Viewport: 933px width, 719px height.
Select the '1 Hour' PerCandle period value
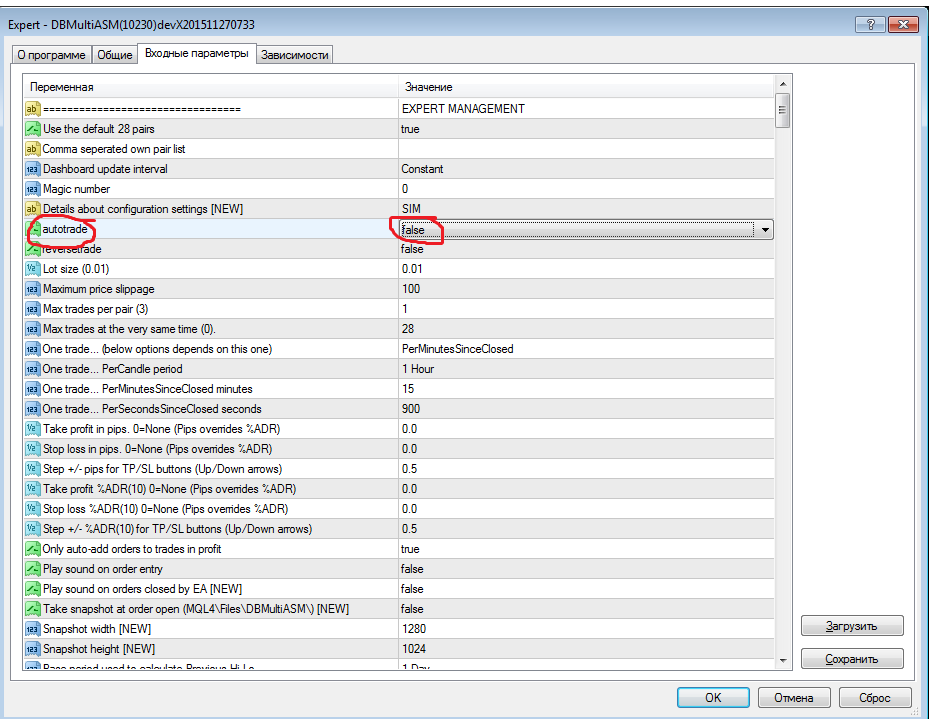418,369
